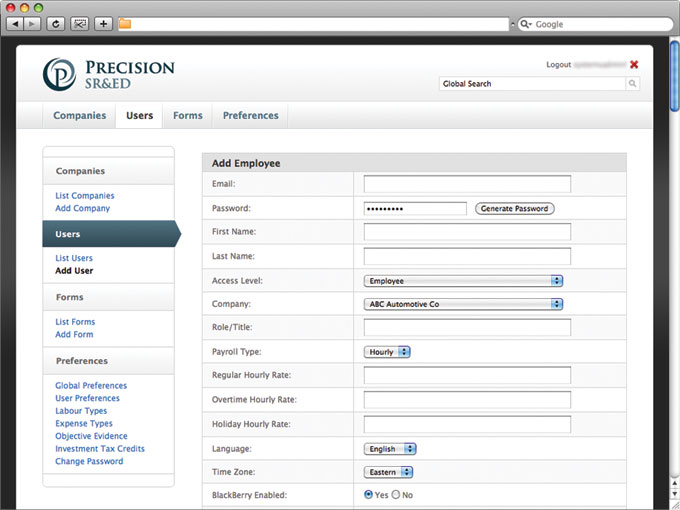Click the Forms sidebar section header
The height and width of the screenshot is (510, 680).
108,297
